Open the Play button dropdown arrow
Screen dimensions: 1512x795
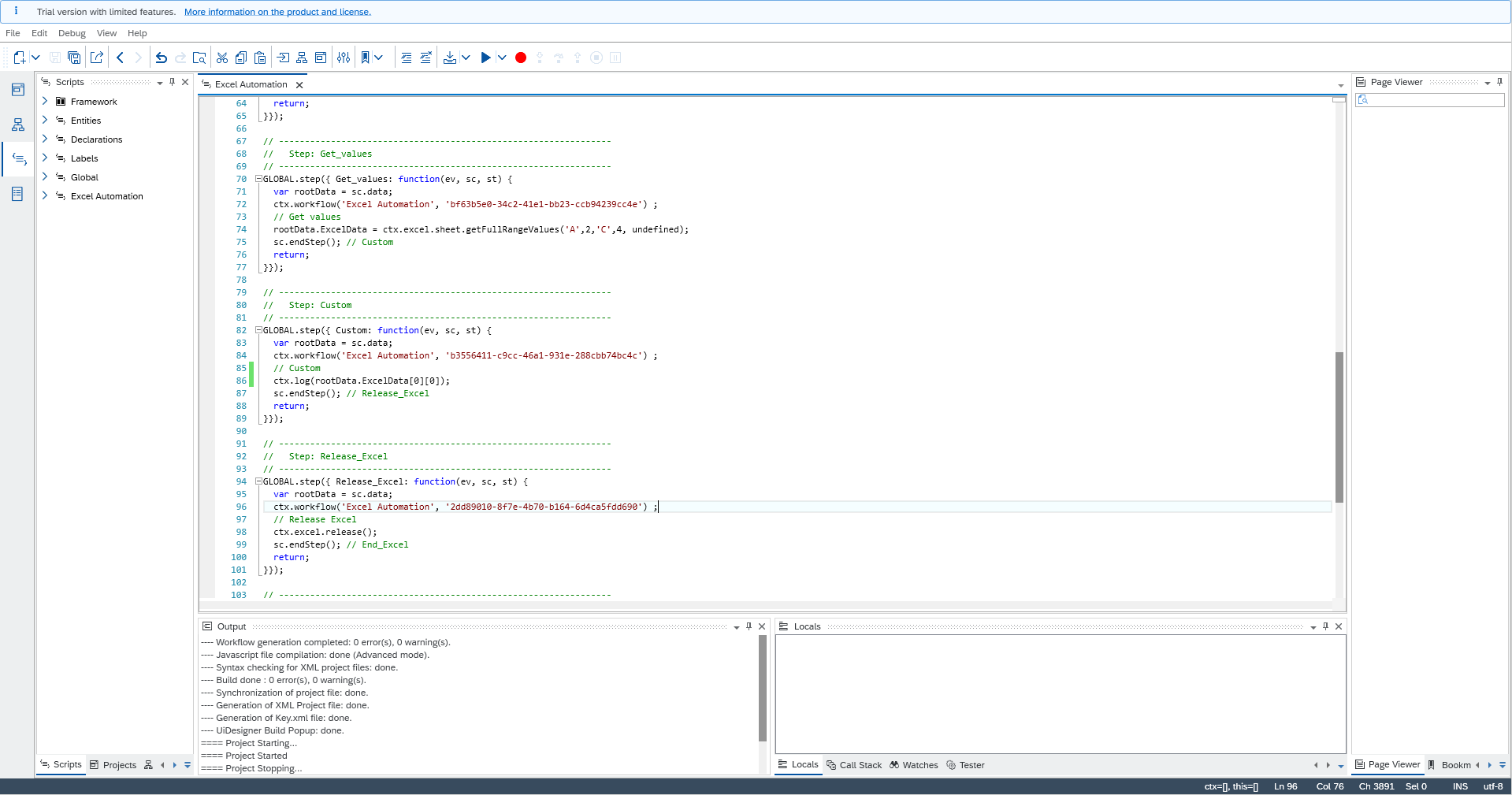click(x=502, y=58)
